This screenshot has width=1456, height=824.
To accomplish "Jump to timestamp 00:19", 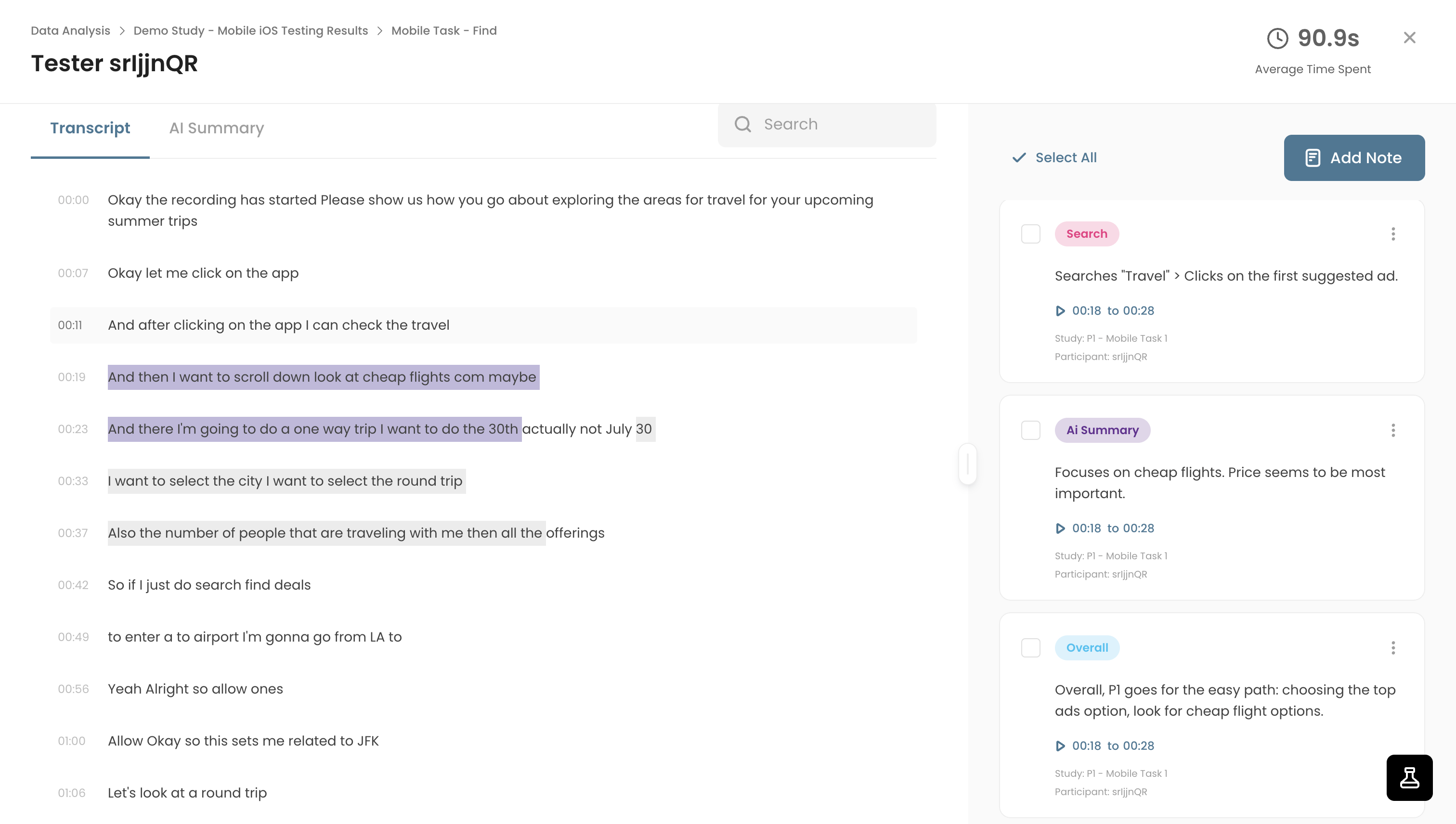I will click(71, 377).
